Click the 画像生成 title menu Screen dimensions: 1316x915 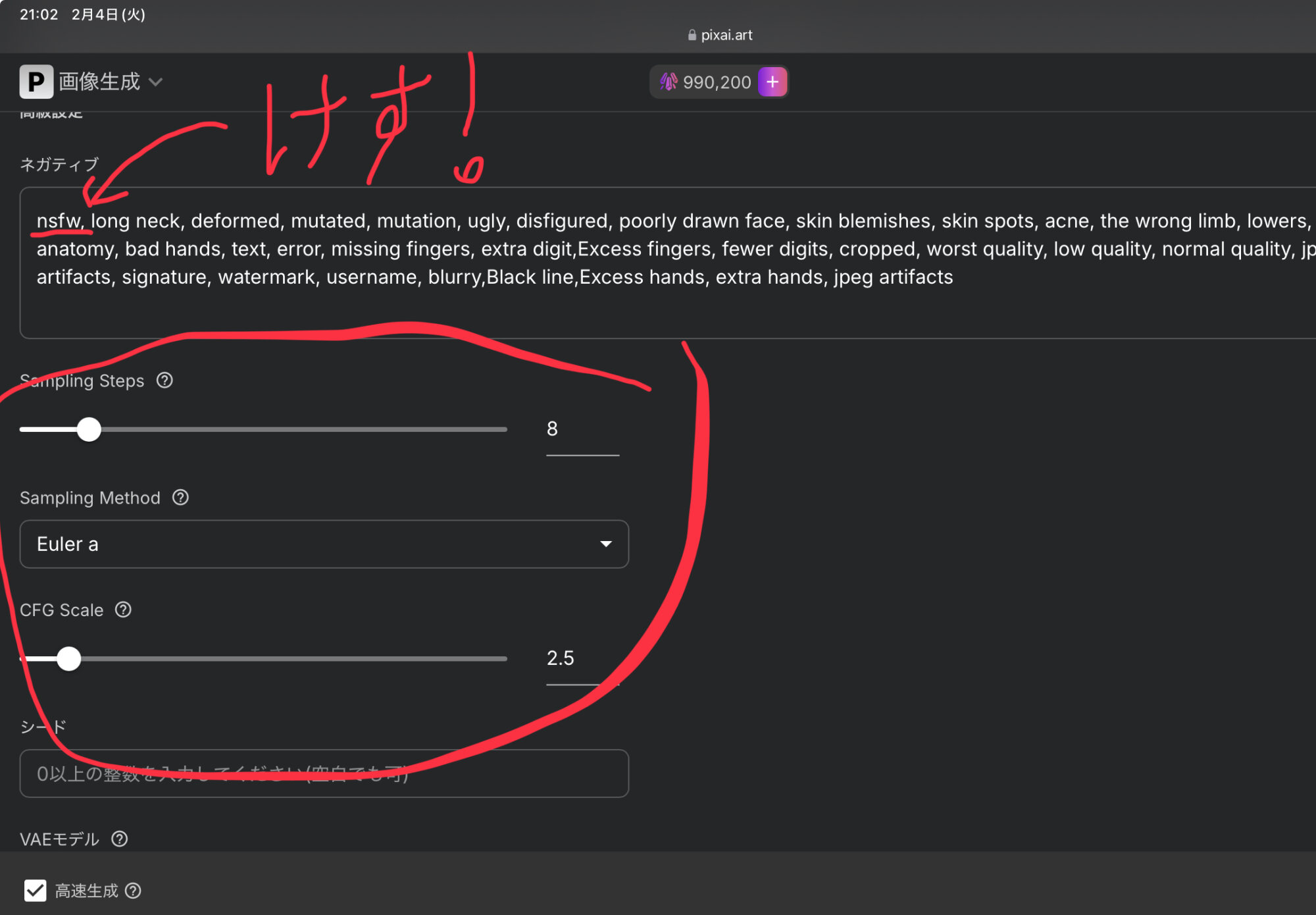[99, 82]
